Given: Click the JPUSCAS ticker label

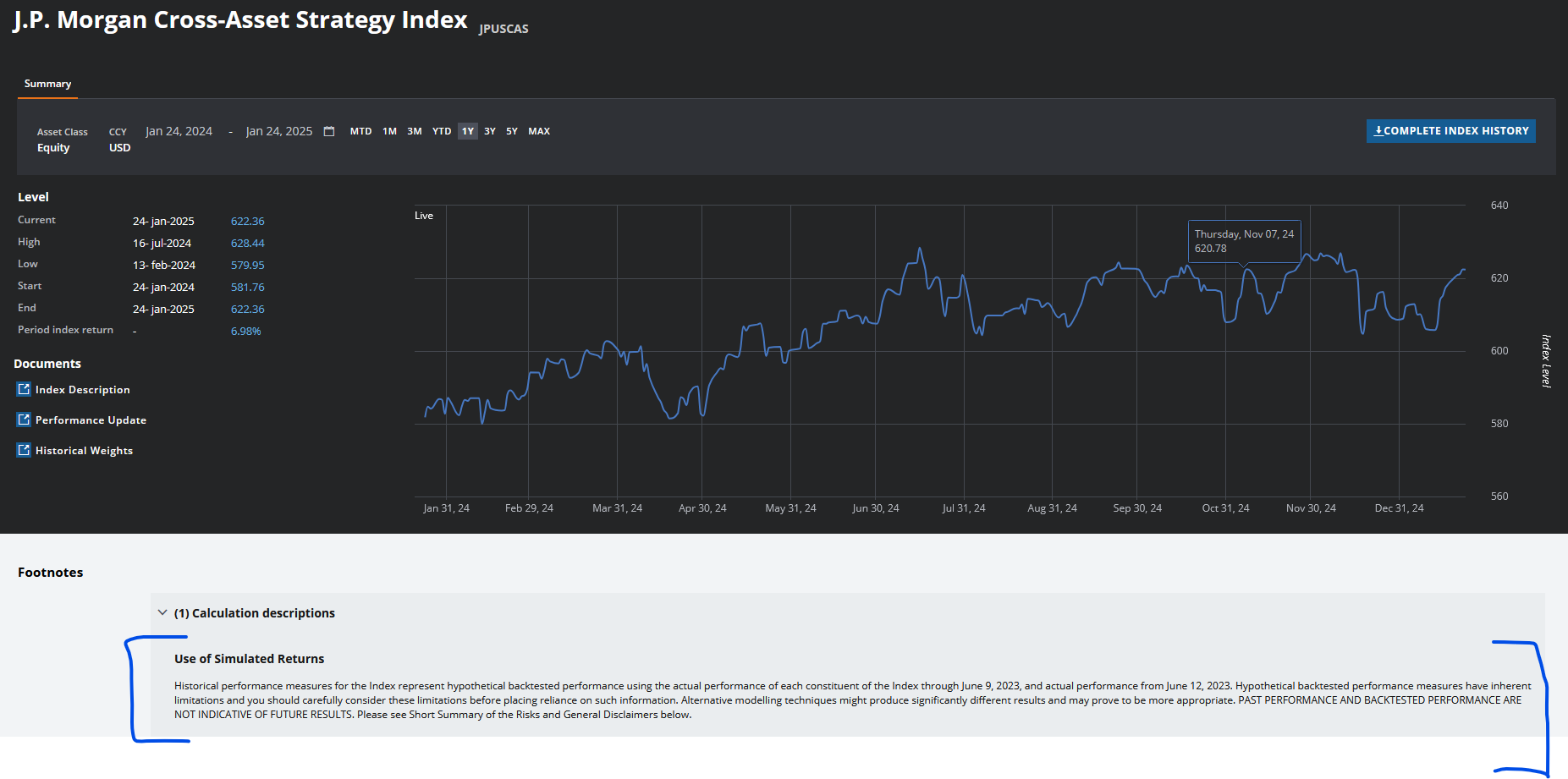Looking at the screenshot, I should pyautogui.click(x=503, y=29).
